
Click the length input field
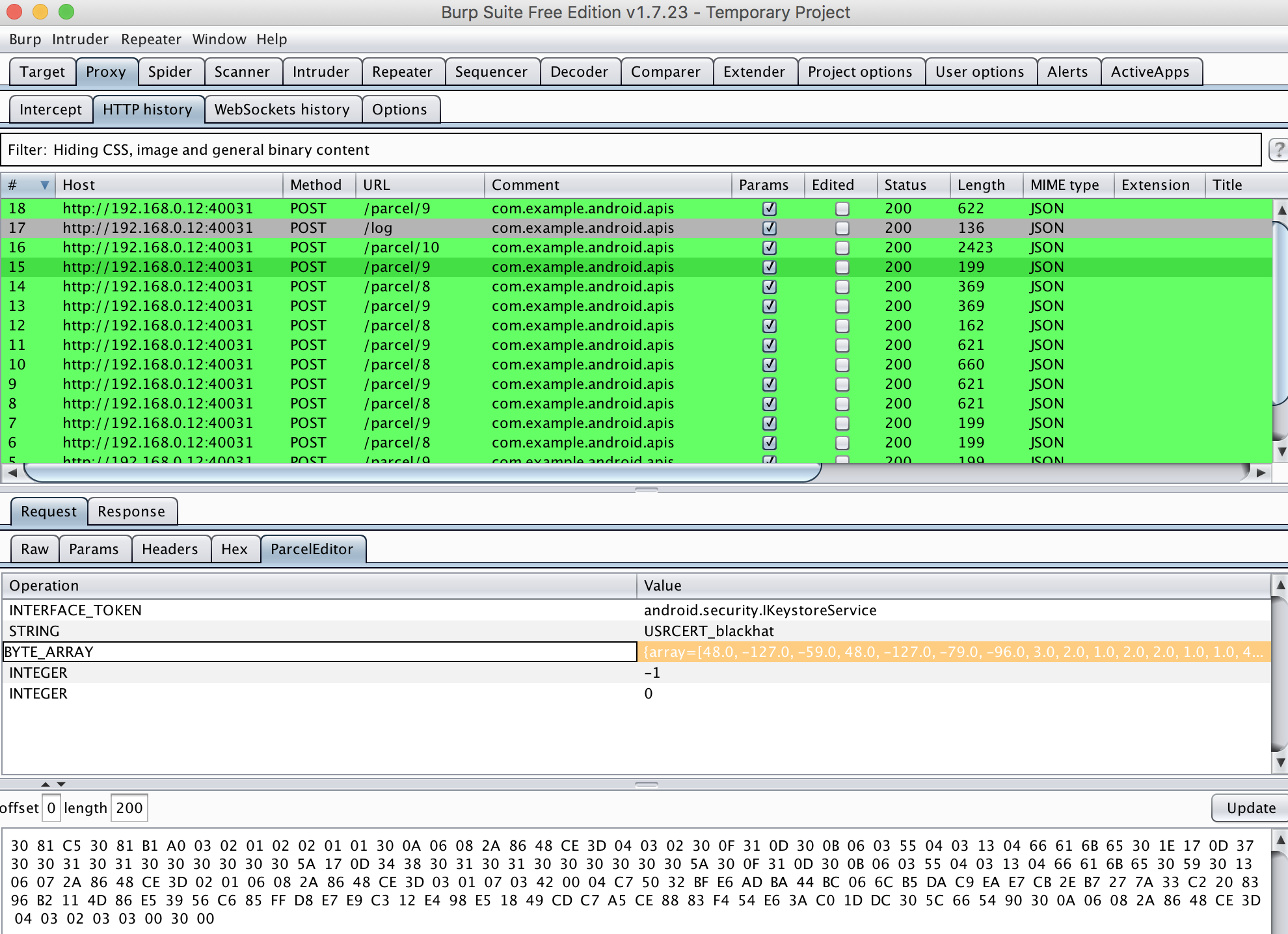[x=129, y=808]
